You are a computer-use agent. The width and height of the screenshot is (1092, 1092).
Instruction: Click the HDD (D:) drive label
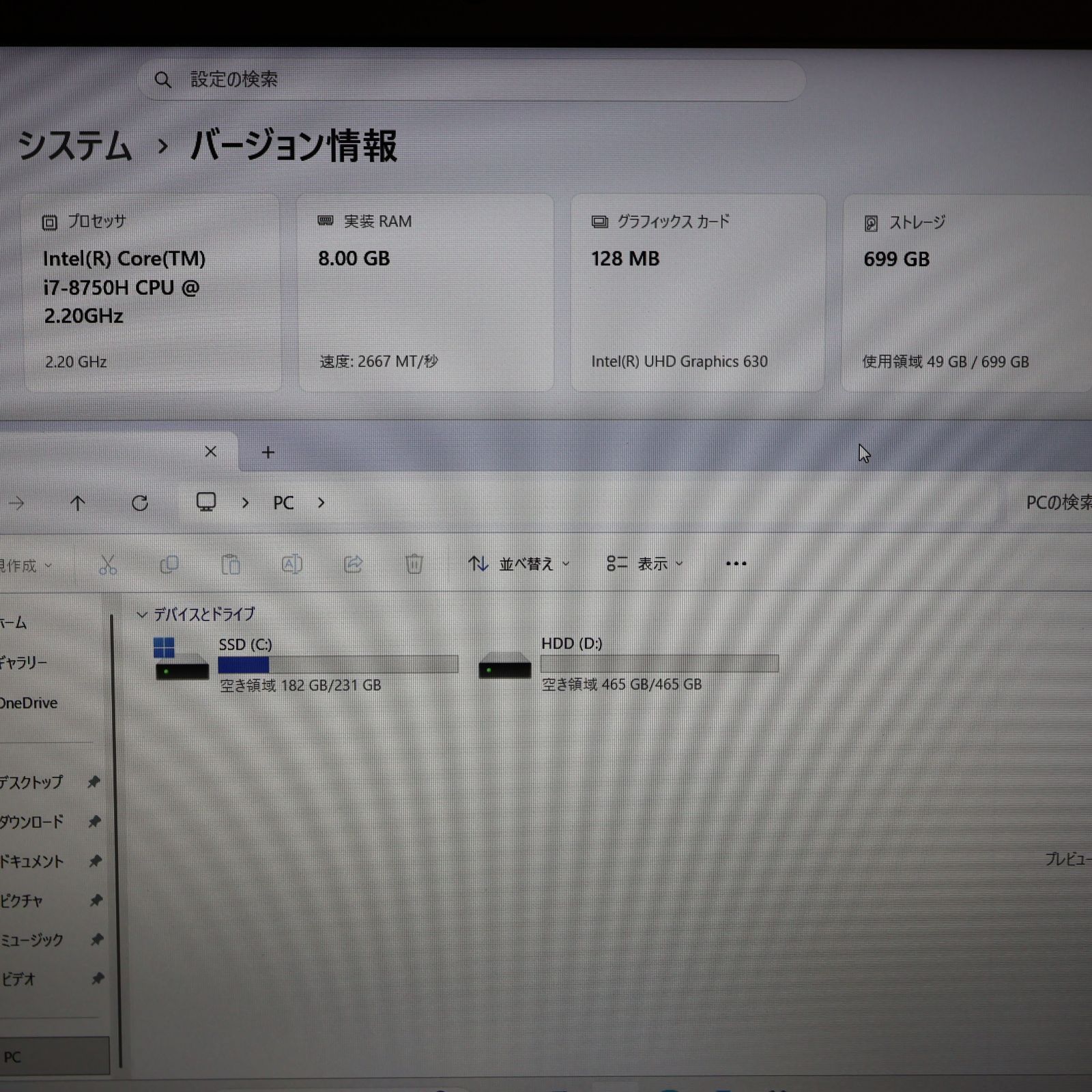(571, 644)
